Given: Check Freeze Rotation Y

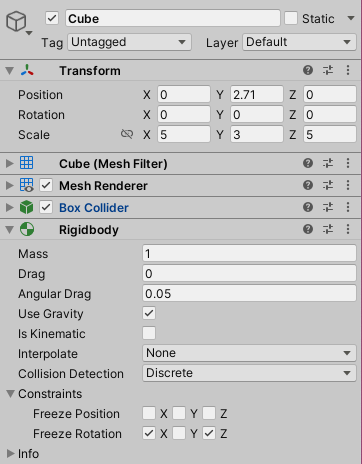Looking at the screenshot, I should [179, 433].
